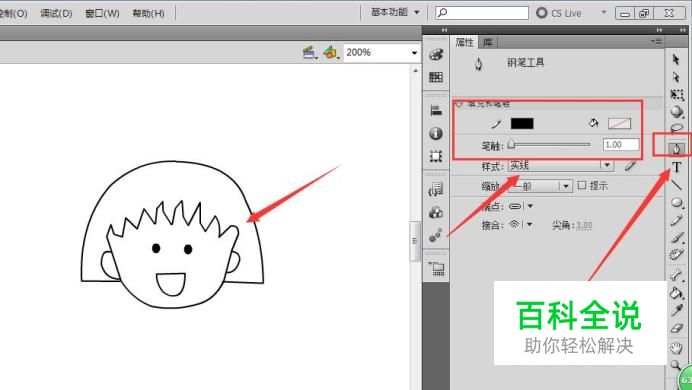Select the Lasso tool
This screenshot has width=692, height=390.
tap(677, 128)
